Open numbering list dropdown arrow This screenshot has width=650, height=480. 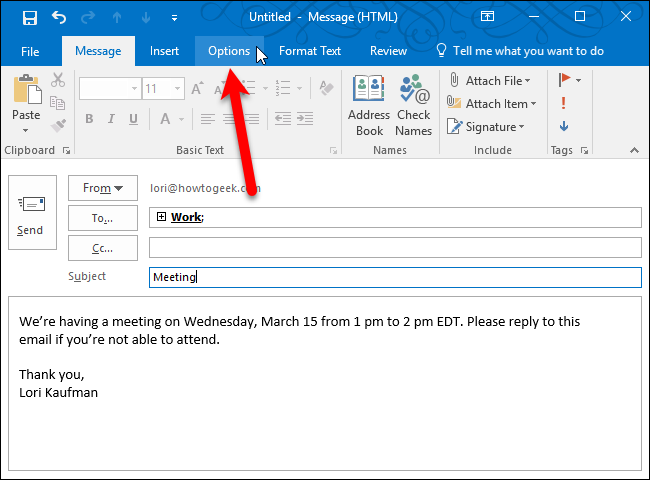[x=299, y=88]
